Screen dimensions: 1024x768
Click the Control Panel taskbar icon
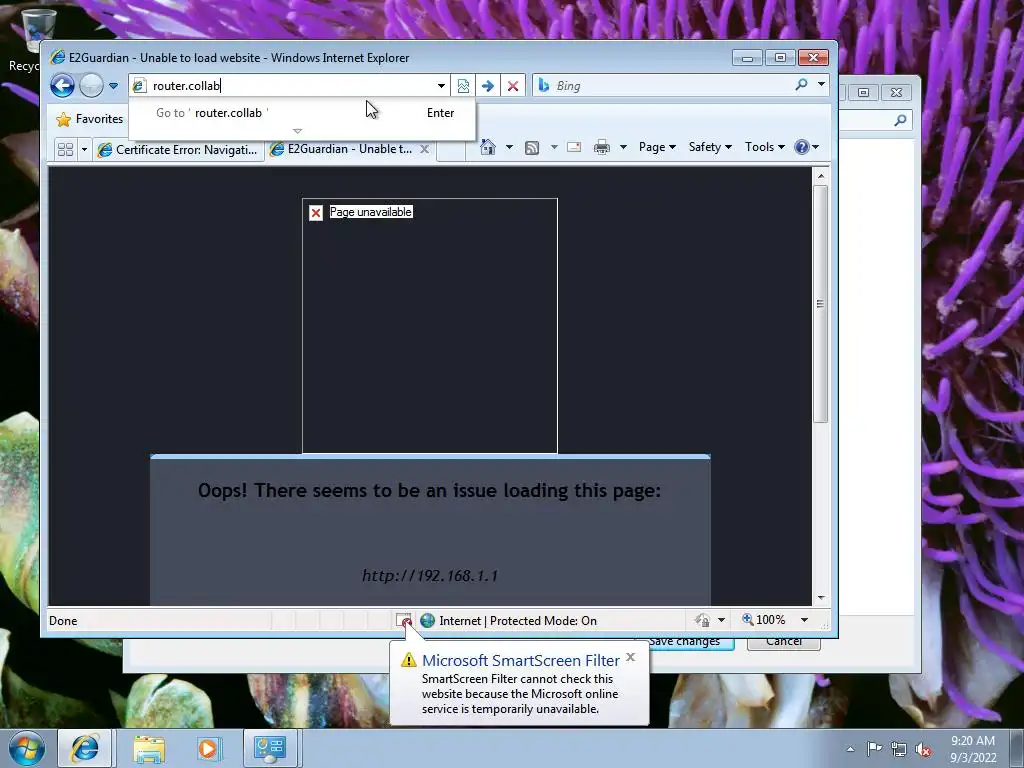tap(270, 748)
